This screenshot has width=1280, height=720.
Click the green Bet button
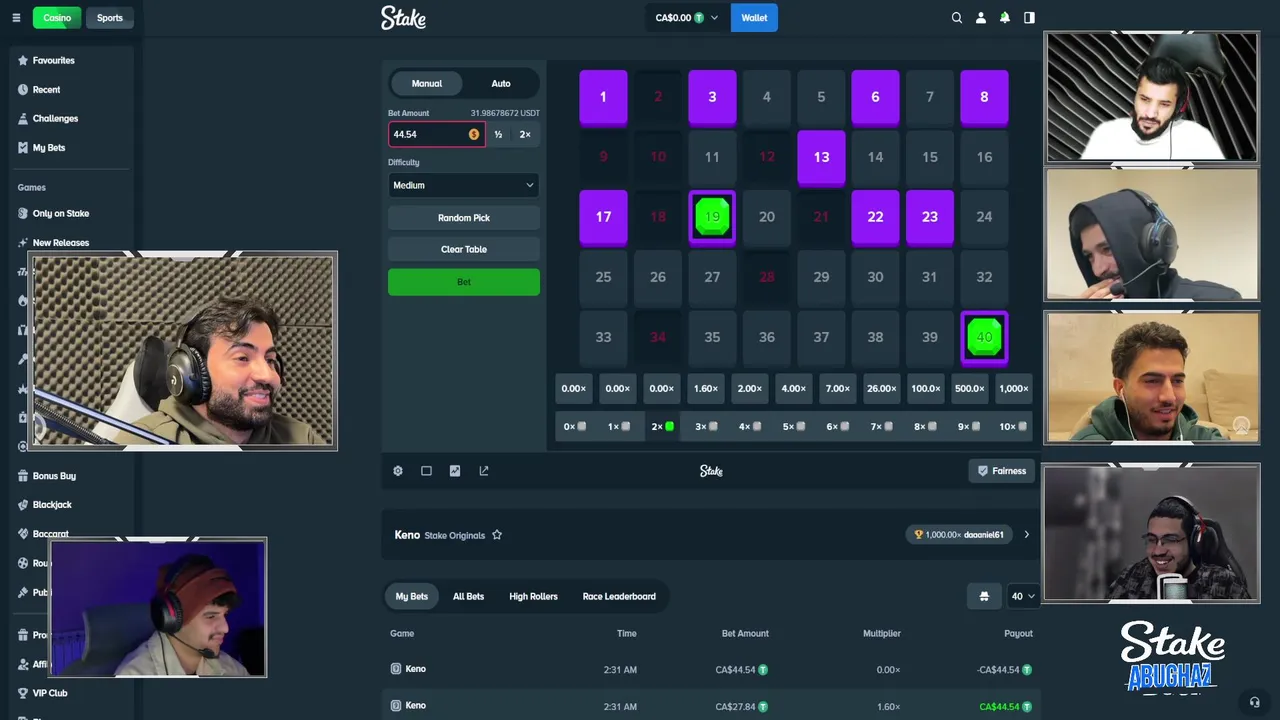click(464, 282)
